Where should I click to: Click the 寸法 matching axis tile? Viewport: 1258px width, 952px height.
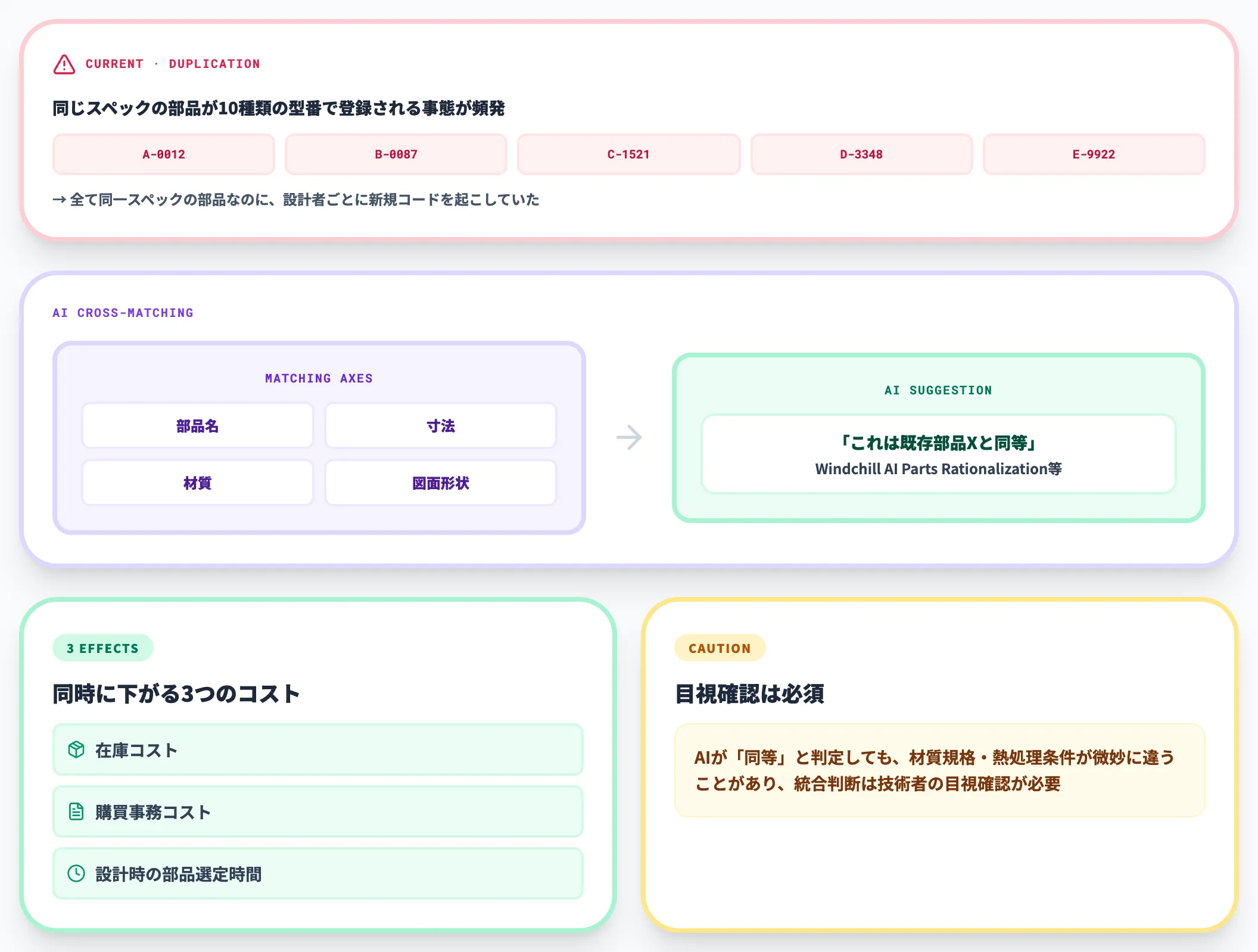pos(441,426)
